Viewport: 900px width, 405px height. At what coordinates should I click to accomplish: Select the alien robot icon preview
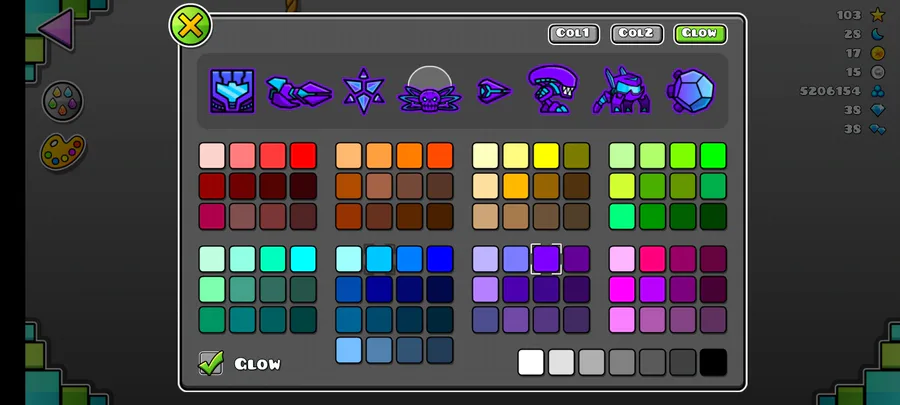point(553,89)
